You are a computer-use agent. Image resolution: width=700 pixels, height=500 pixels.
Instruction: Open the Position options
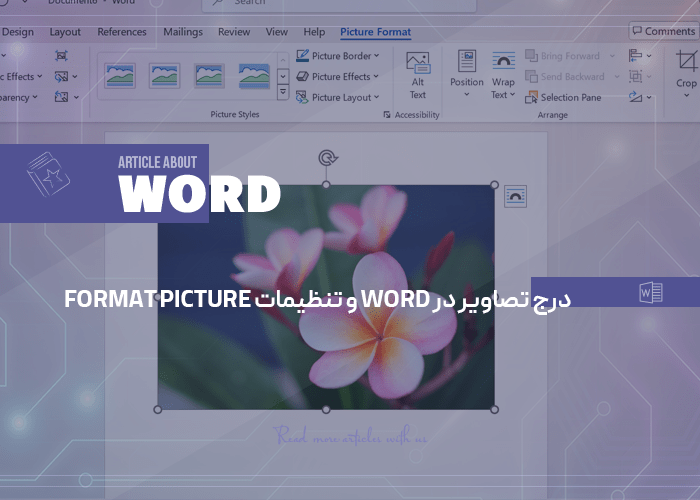click(x=467, y=74)
